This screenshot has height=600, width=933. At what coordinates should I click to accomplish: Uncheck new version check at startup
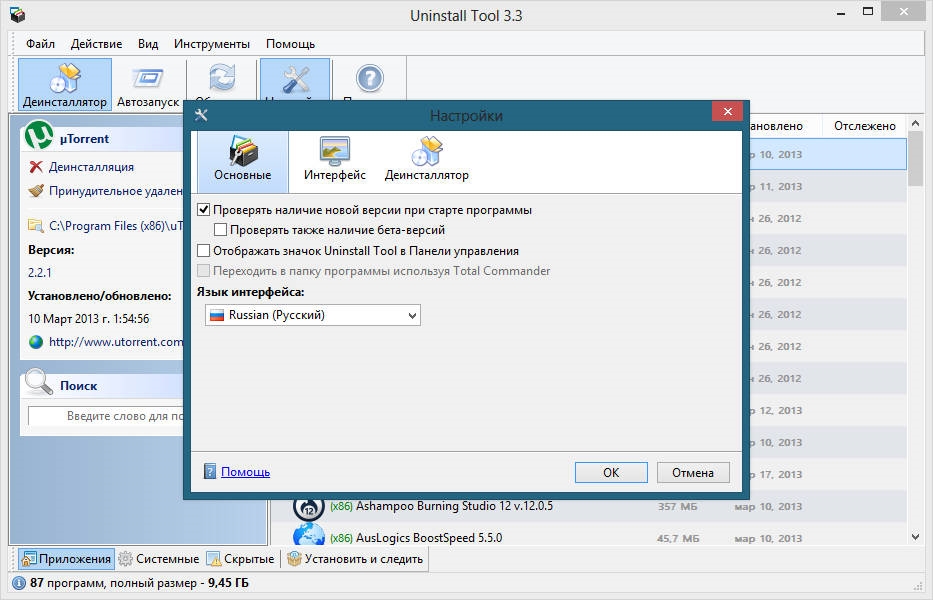(x=203, y=210)
